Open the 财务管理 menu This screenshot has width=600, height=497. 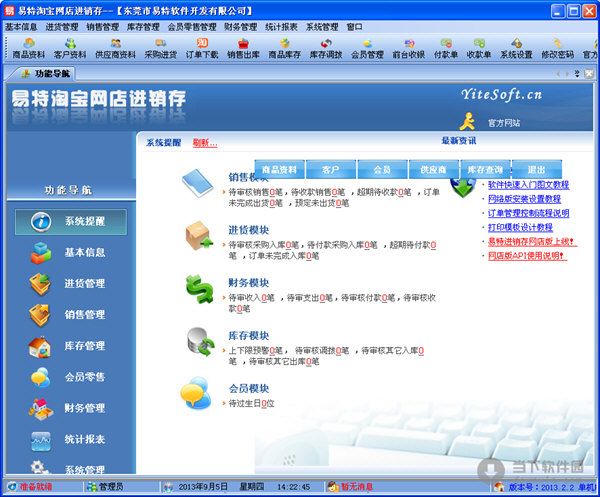[x=241, y=27]
